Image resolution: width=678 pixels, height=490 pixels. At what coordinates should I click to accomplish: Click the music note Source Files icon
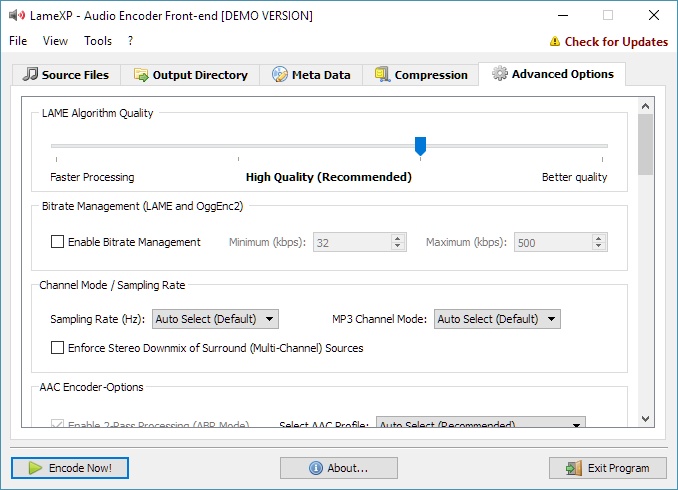pyautogui.click(x=30, y=74)
